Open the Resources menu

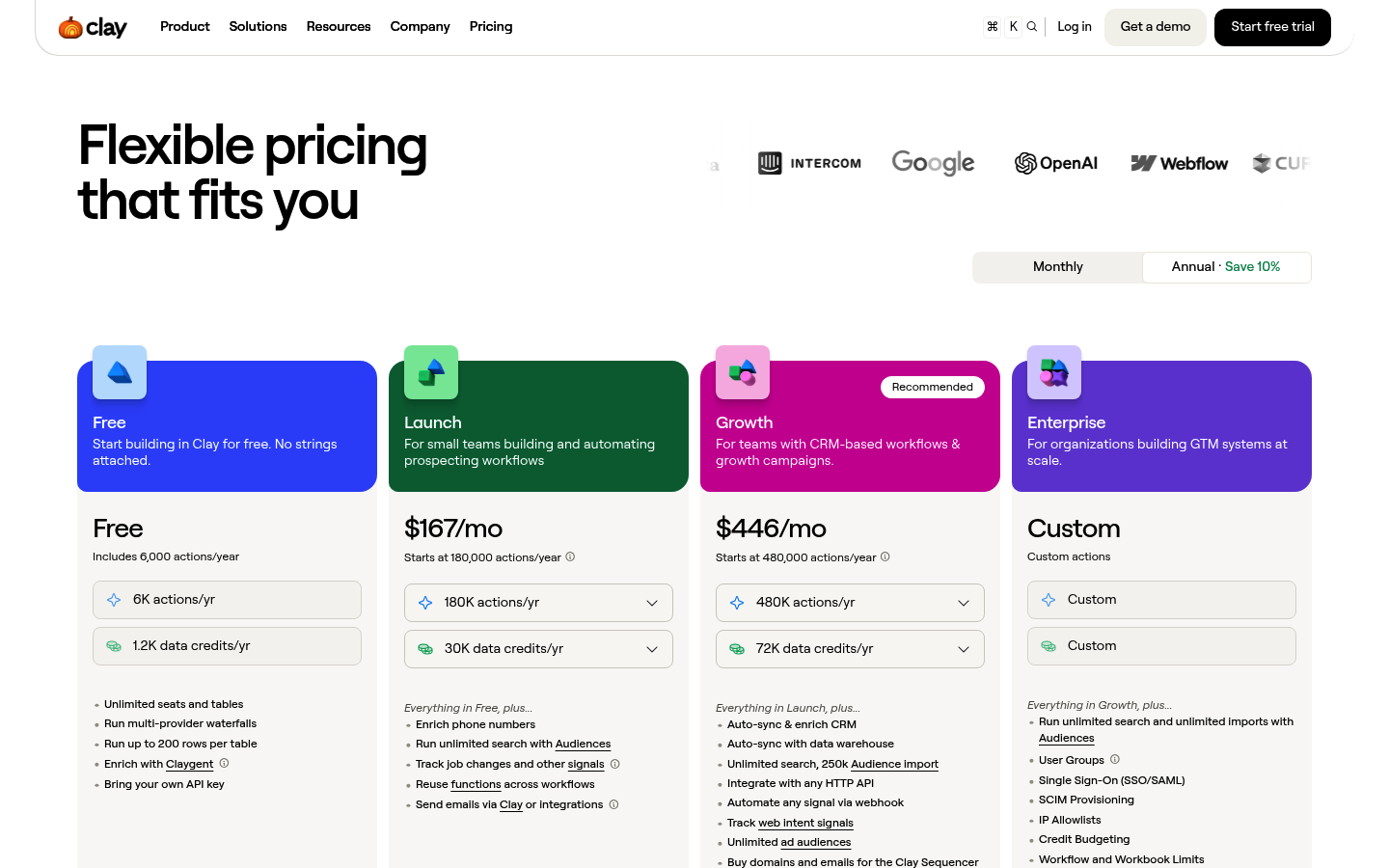[339, 27]
